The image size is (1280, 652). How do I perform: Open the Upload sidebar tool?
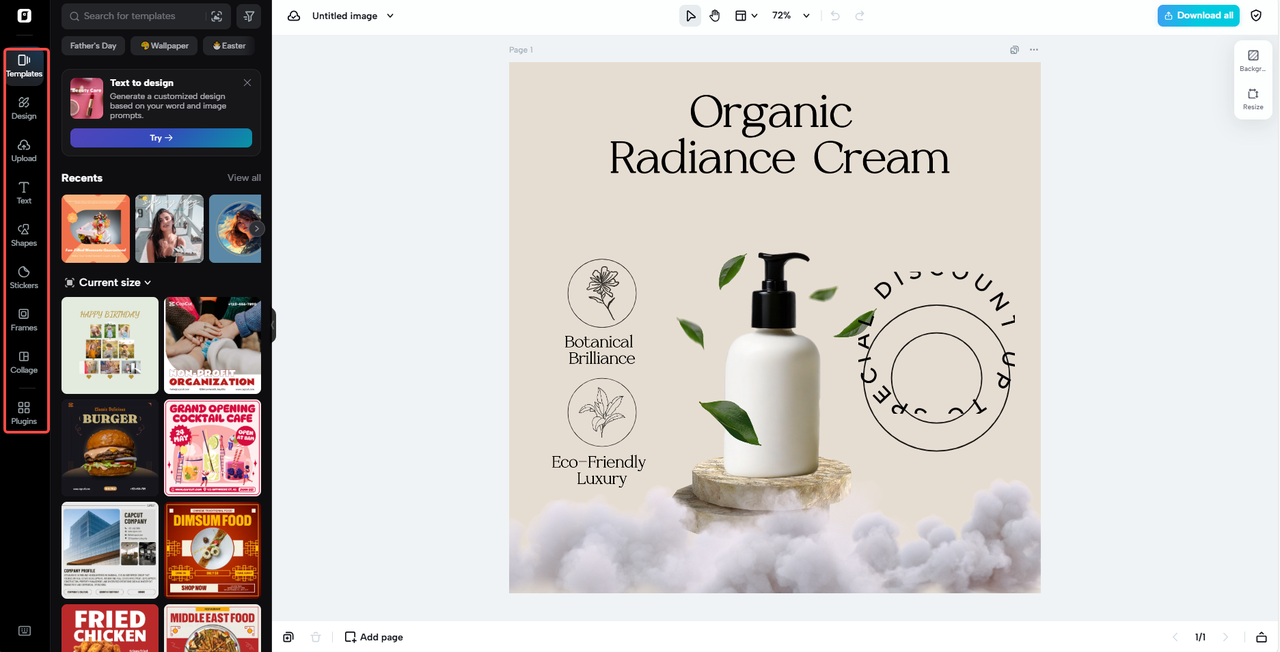24,151
